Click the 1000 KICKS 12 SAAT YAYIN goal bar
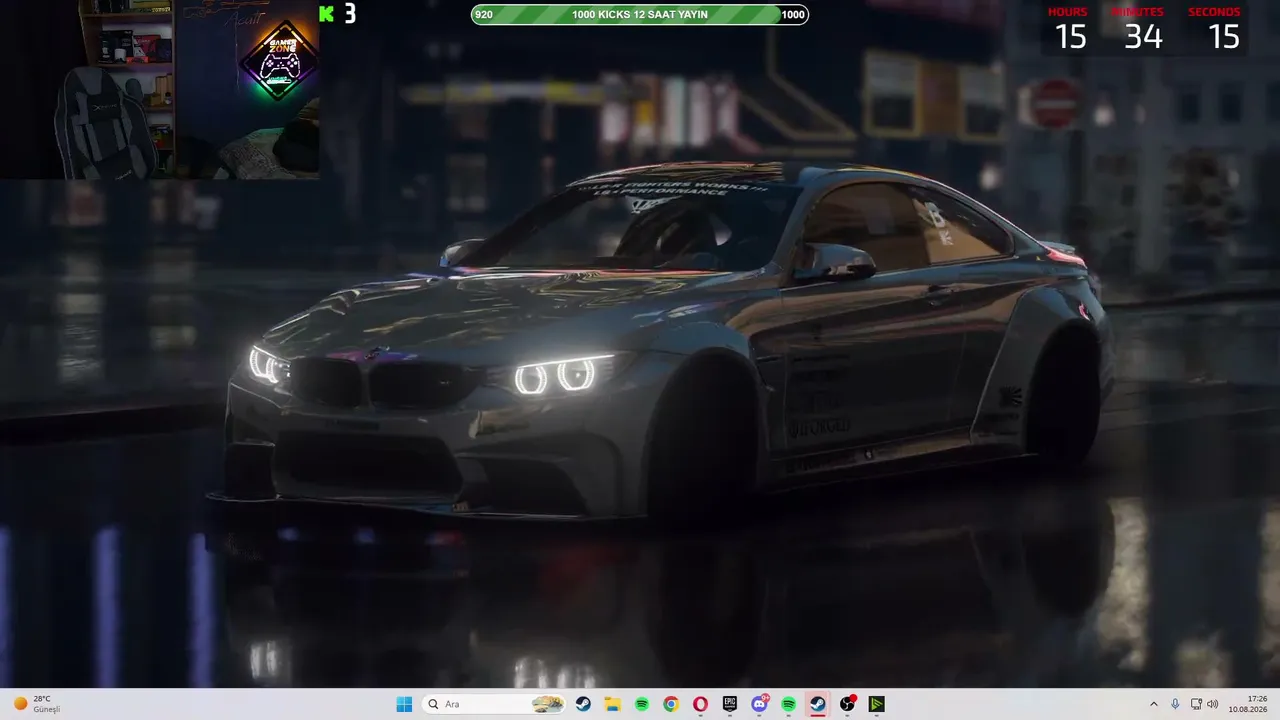The height and width of the screenshot is (720, 1280). pyautogui.click(x=640, y=14)
